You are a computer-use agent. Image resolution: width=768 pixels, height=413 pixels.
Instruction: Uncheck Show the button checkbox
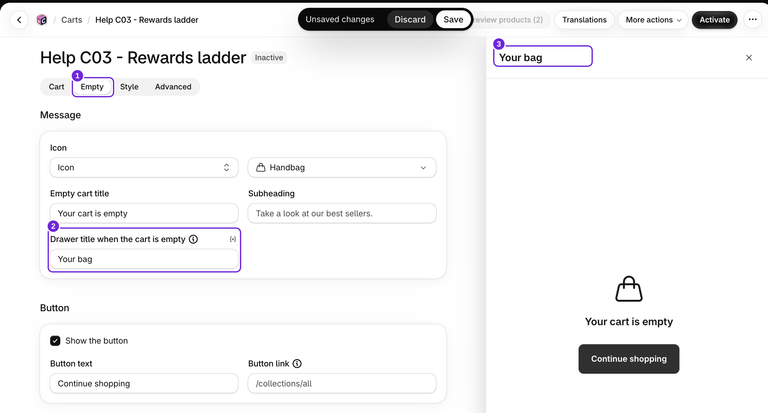tap(55, 340)
